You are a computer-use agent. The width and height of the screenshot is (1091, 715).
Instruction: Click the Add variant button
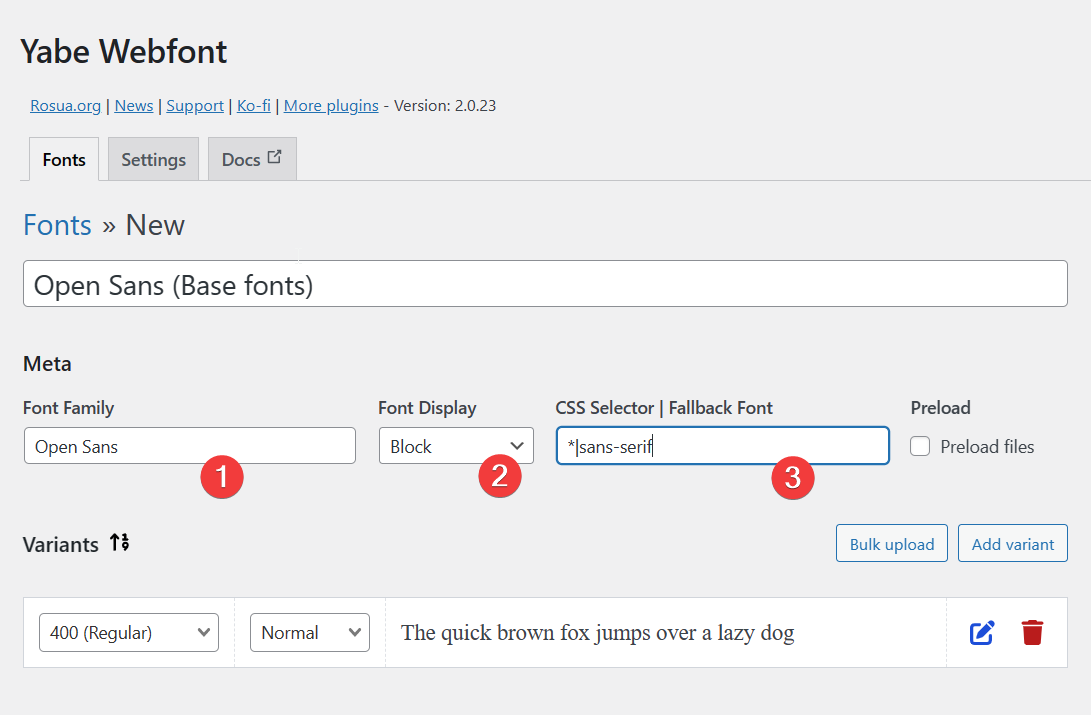[x=1012, y=543]
